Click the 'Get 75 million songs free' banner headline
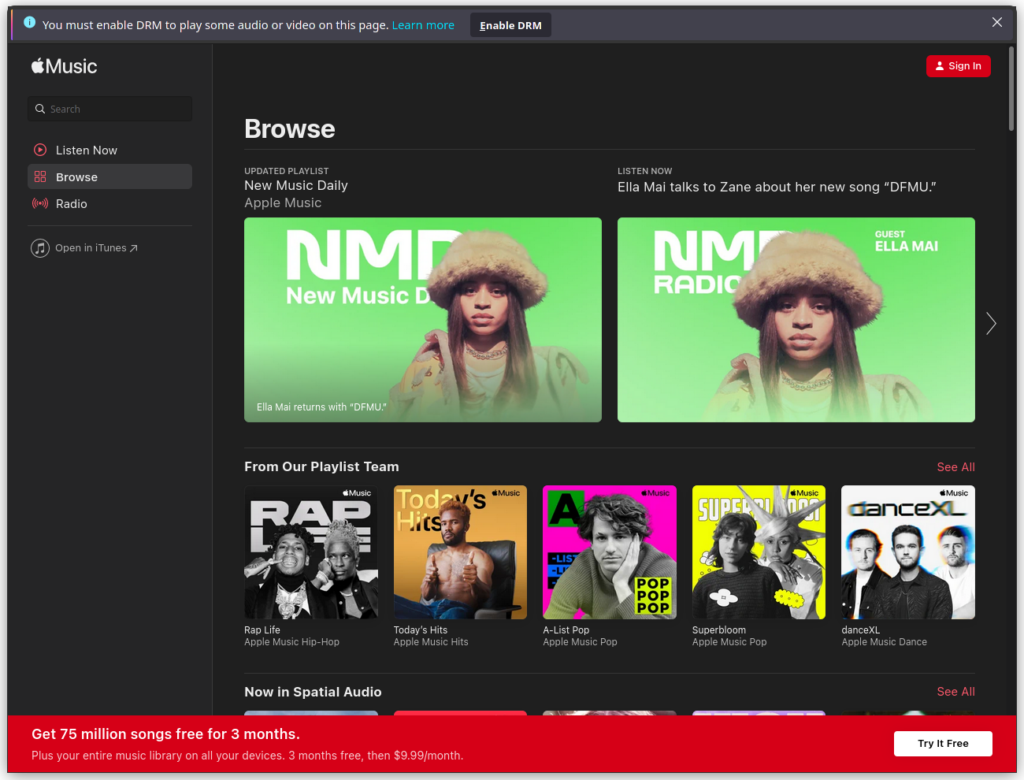Image resolution: width=1024 pixels, height=780 pixels. point(166,734)
